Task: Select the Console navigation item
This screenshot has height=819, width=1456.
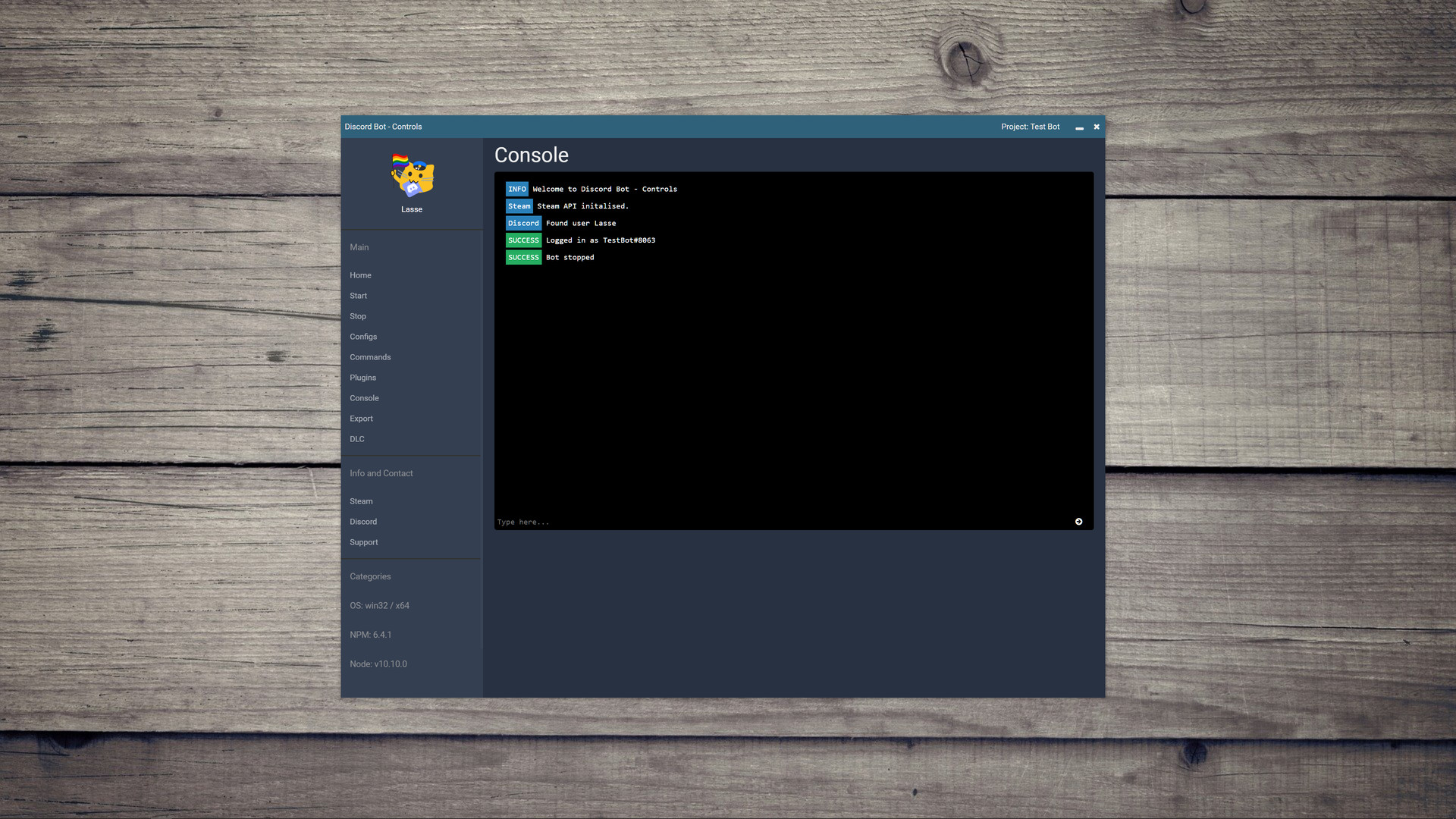Action: (x=364, y=398)
